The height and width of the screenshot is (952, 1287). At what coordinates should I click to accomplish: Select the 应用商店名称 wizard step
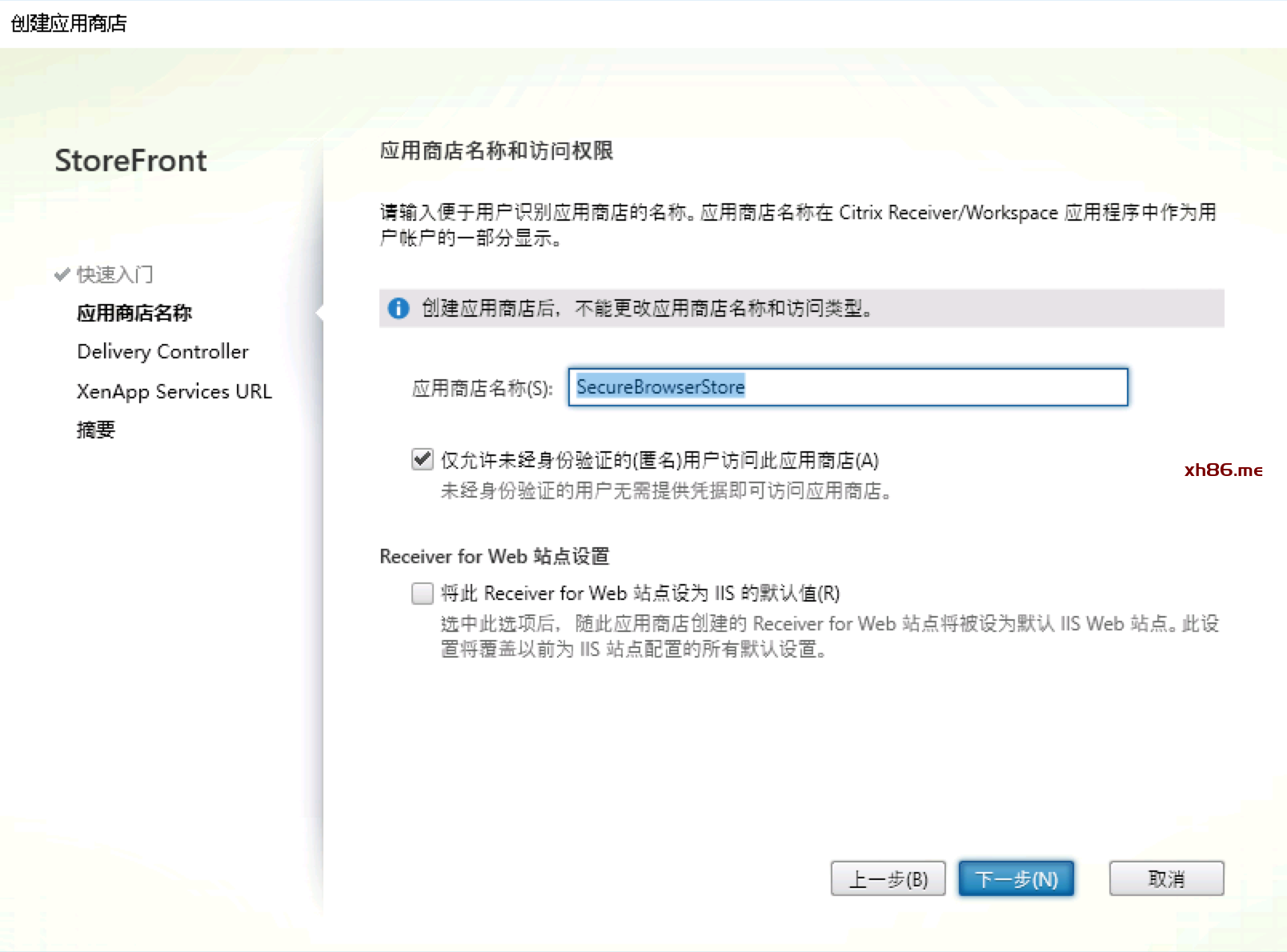[x=134, y=313]
